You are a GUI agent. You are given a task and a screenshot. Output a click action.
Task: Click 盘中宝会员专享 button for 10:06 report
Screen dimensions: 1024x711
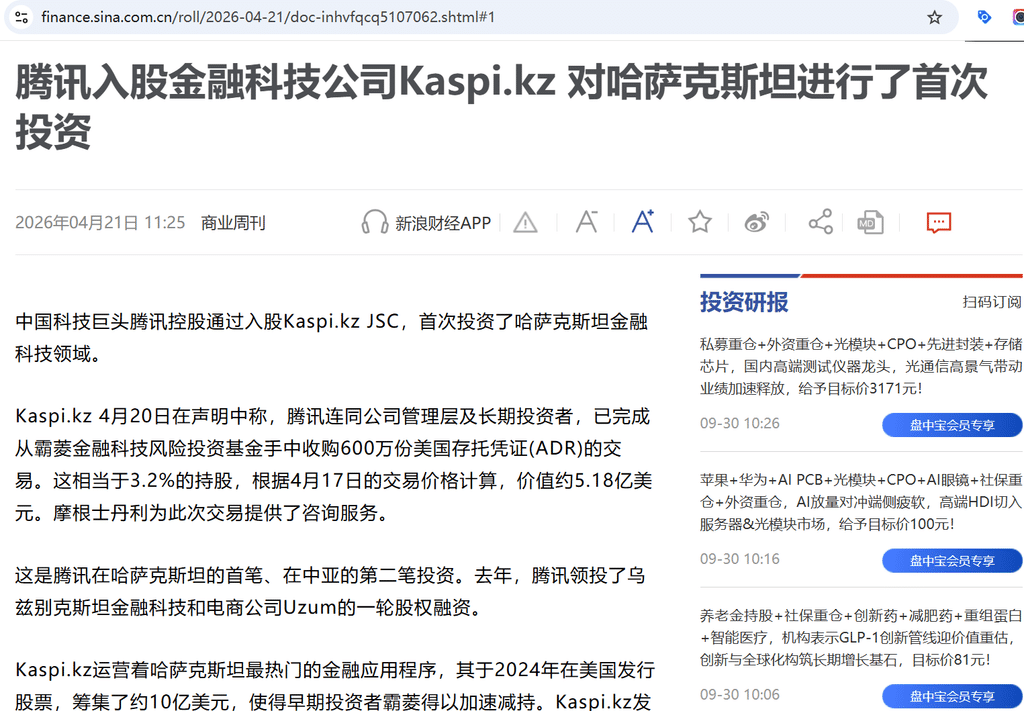click(x=952, y=696)
